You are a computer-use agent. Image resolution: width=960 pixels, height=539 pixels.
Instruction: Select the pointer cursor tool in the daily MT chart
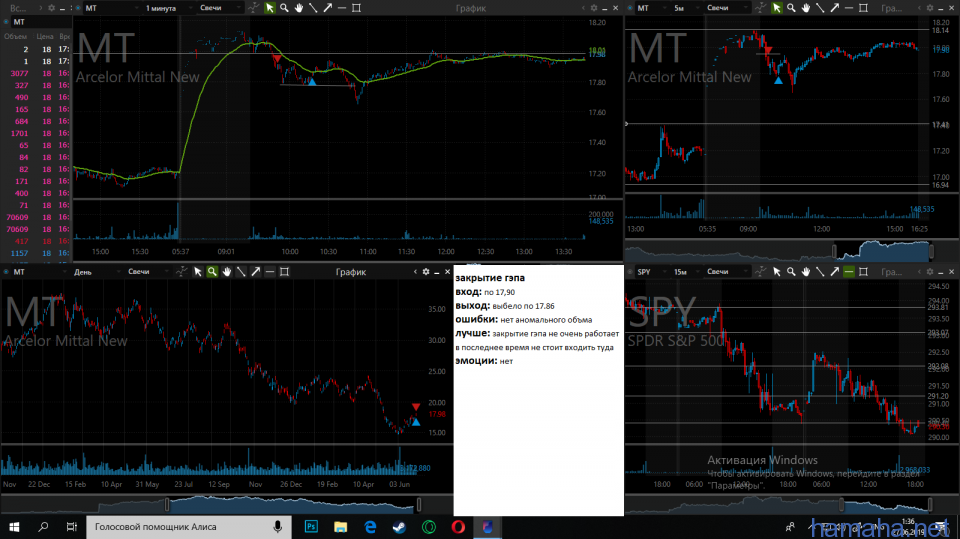pyautogui.click(x=198, y=272)
